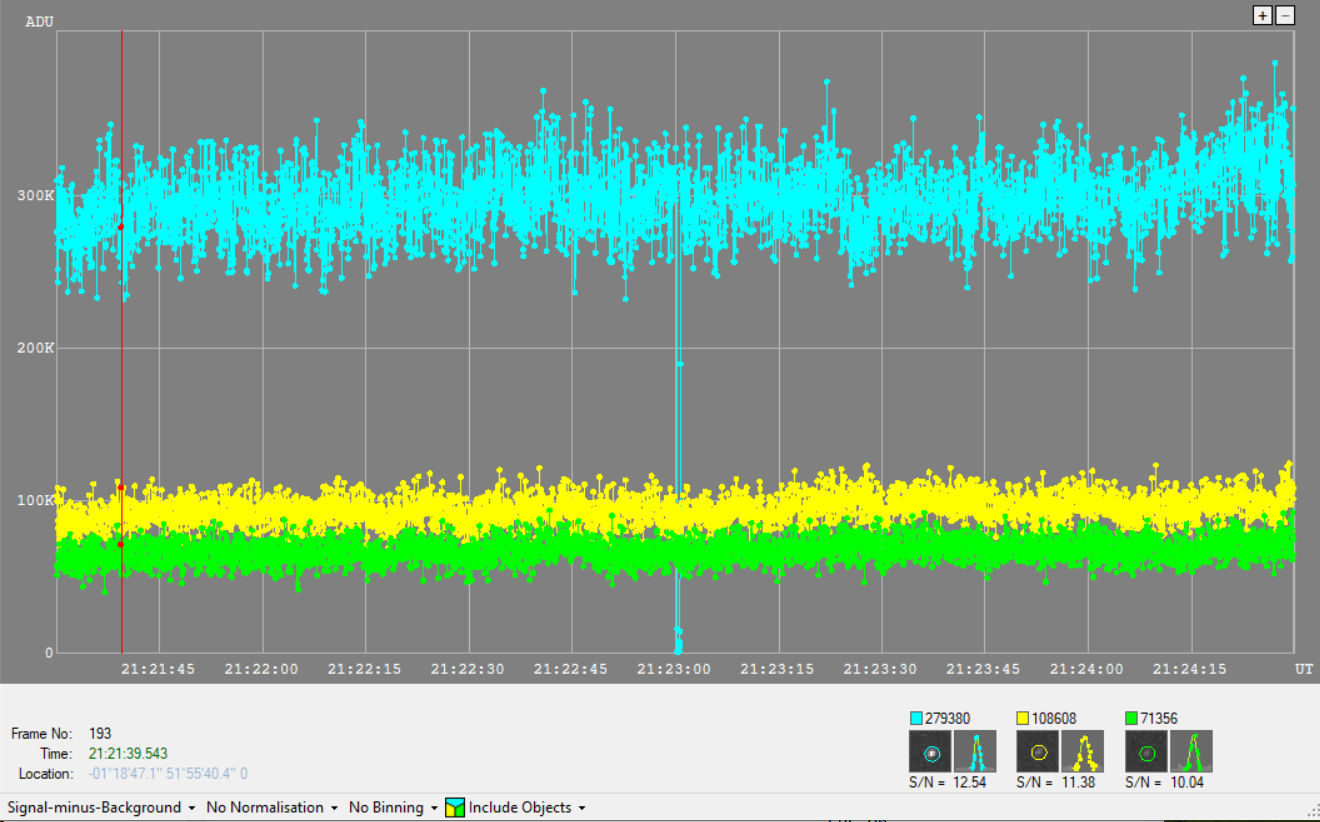Click the cyan color swatch beside 279380
Viewport: 1320px width, 822px height.
pyautogui.click(x=916, y=718)
